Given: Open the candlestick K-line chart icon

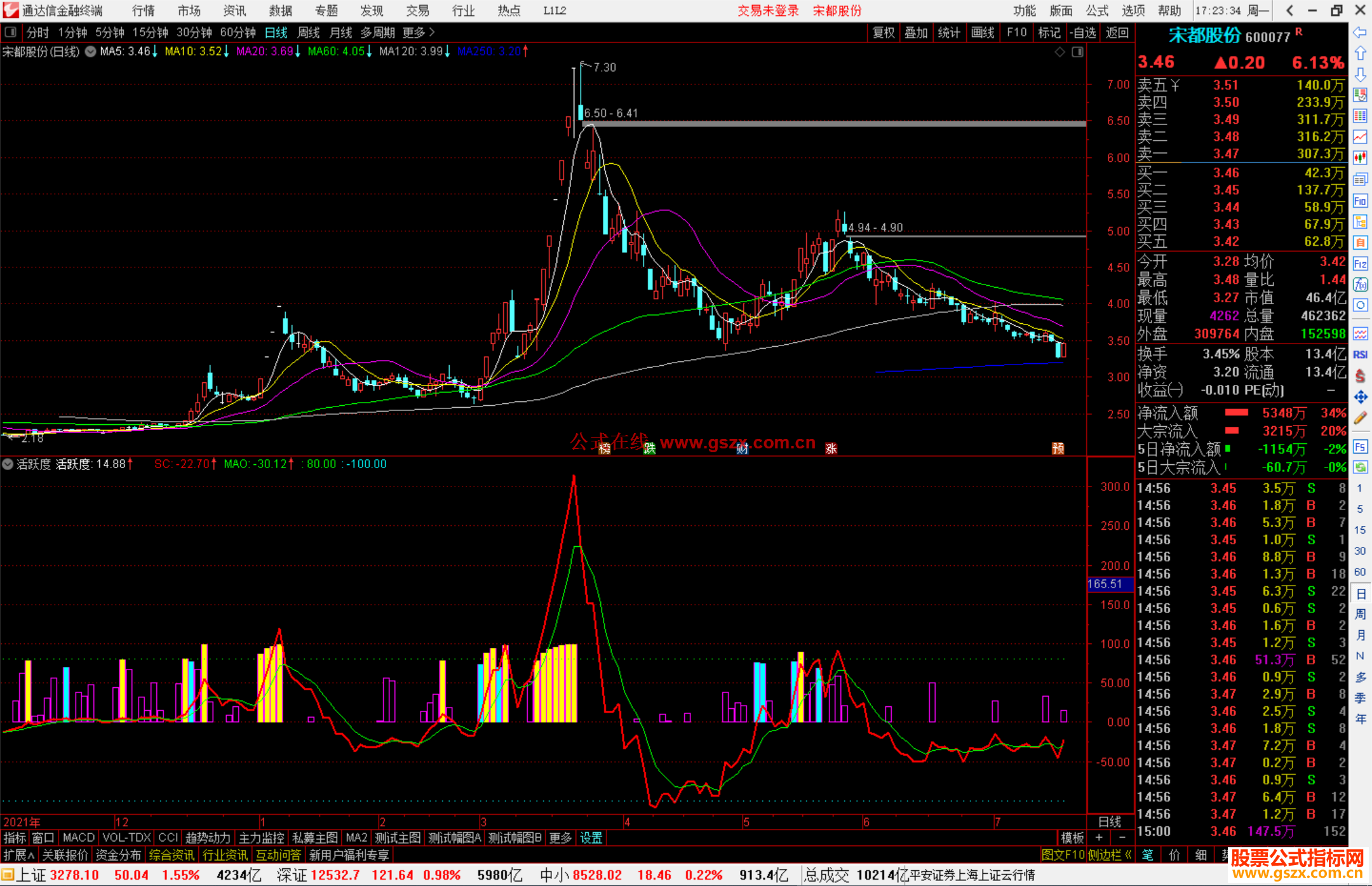Looking at the screenshot, I should tap(1360, 158).
